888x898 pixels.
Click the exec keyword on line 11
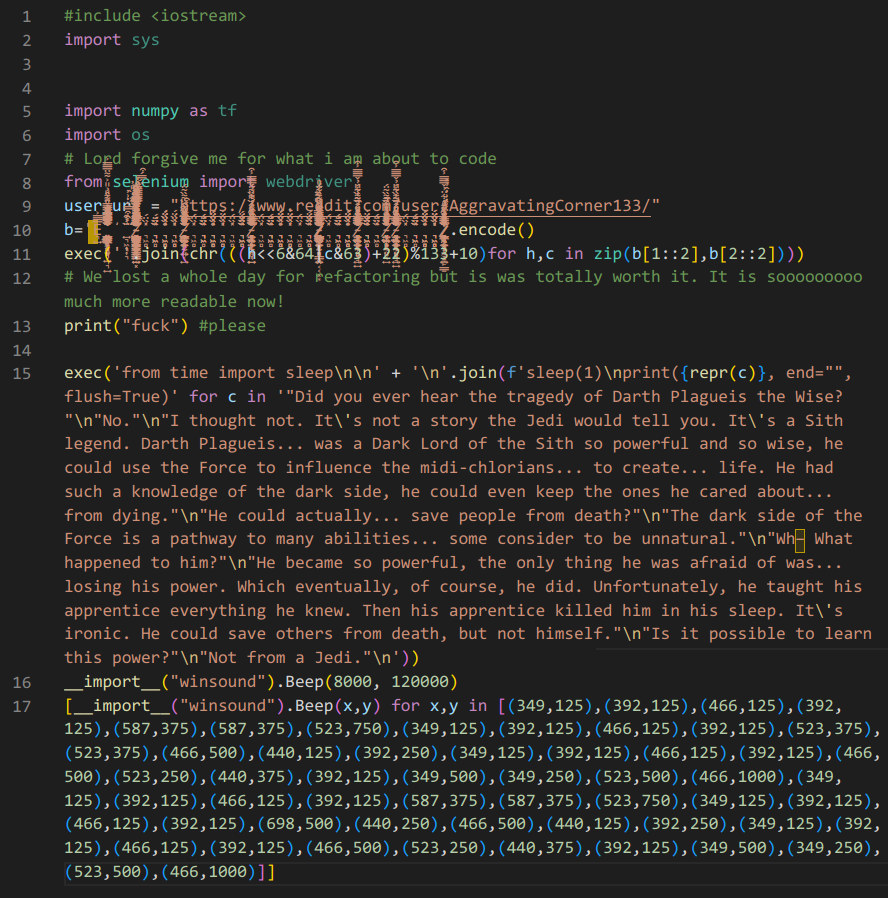pyautogui.click(x=79, y=253)
